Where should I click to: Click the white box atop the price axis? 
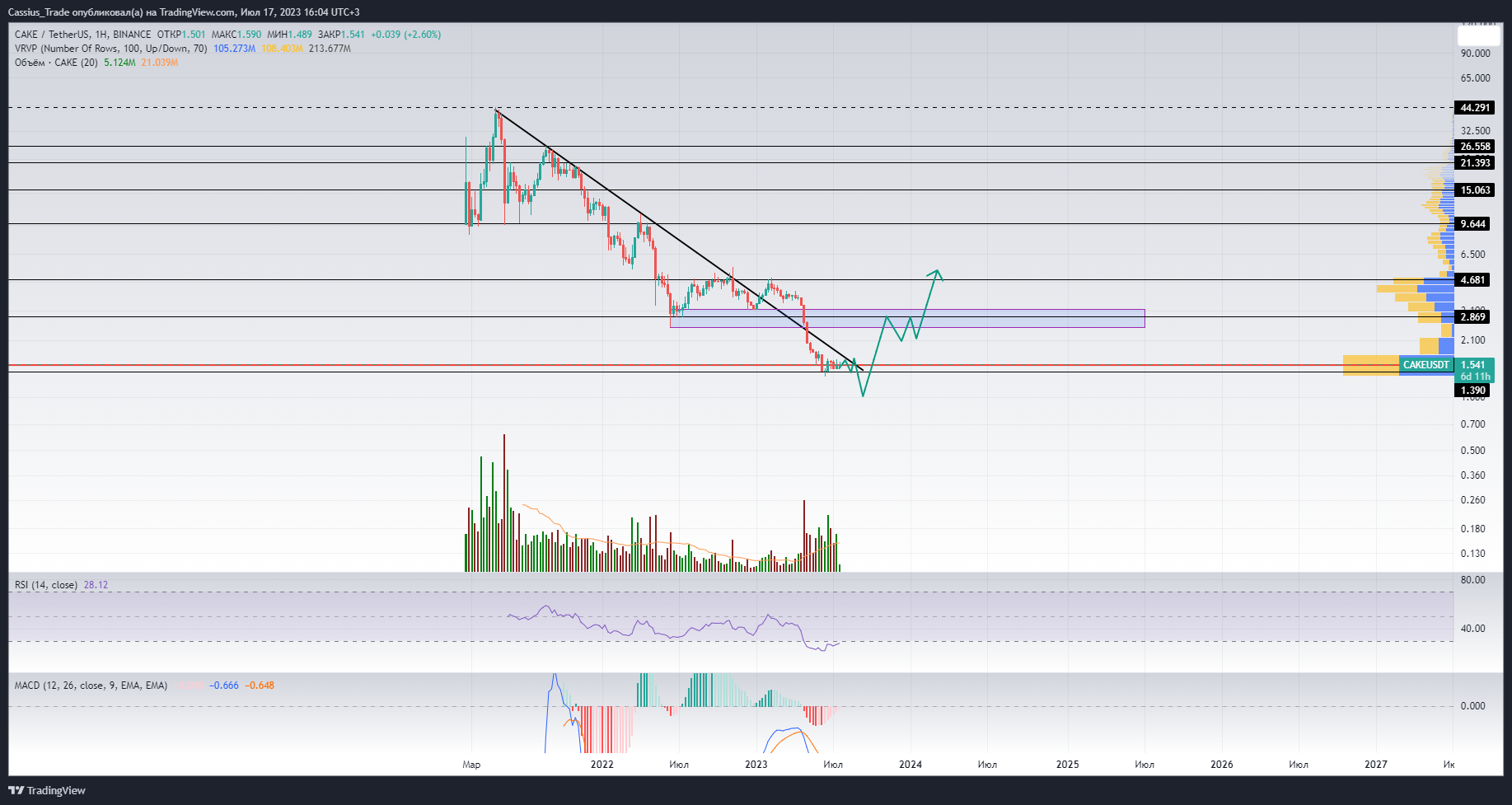(1478, 35)
